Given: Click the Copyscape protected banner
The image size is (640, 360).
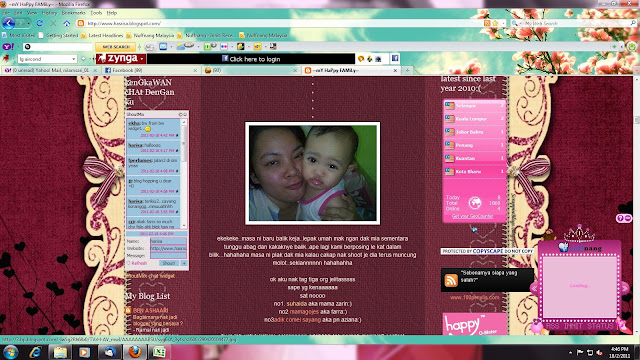Looking at the screenshot, I should click(x=487, y=251).
